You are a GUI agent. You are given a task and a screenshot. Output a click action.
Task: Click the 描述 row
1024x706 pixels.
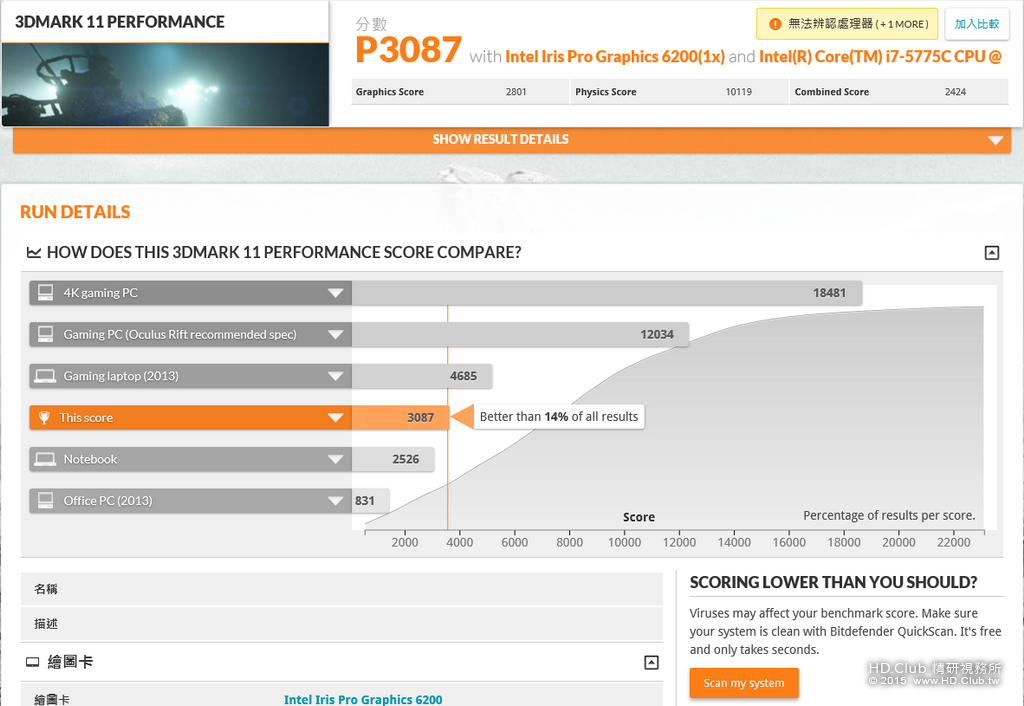coord(342,624)
